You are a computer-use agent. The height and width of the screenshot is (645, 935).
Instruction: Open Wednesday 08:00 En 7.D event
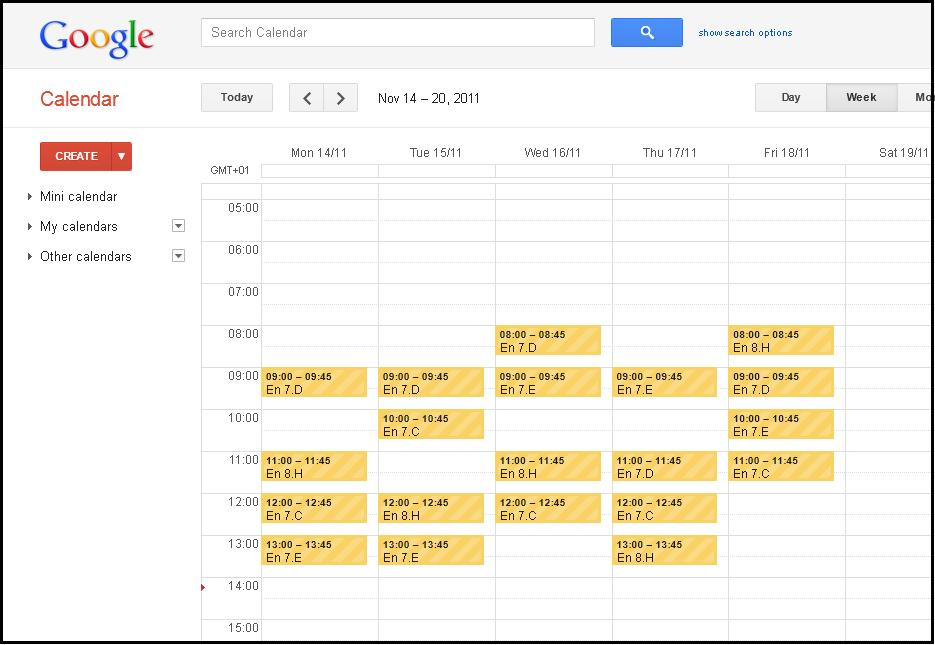click(x=548, y=341)
